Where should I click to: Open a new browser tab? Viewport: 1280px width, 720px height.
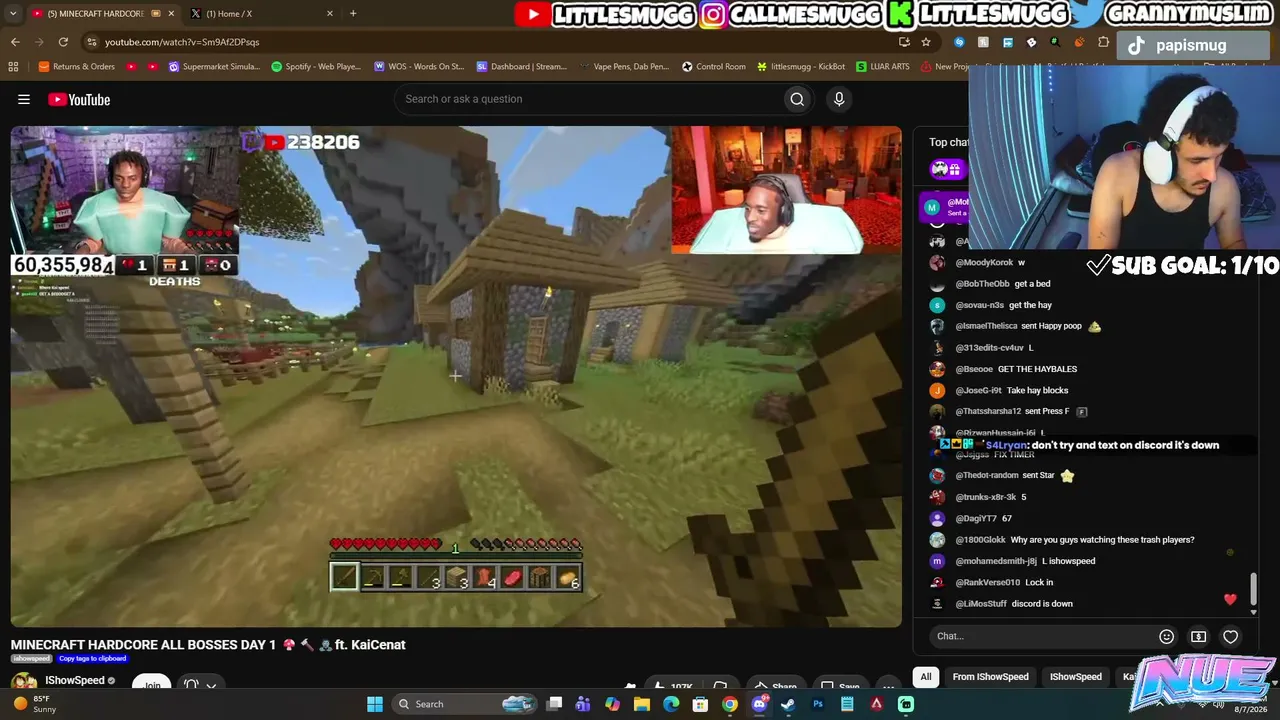pyautogui.click(x=353, y=13)
